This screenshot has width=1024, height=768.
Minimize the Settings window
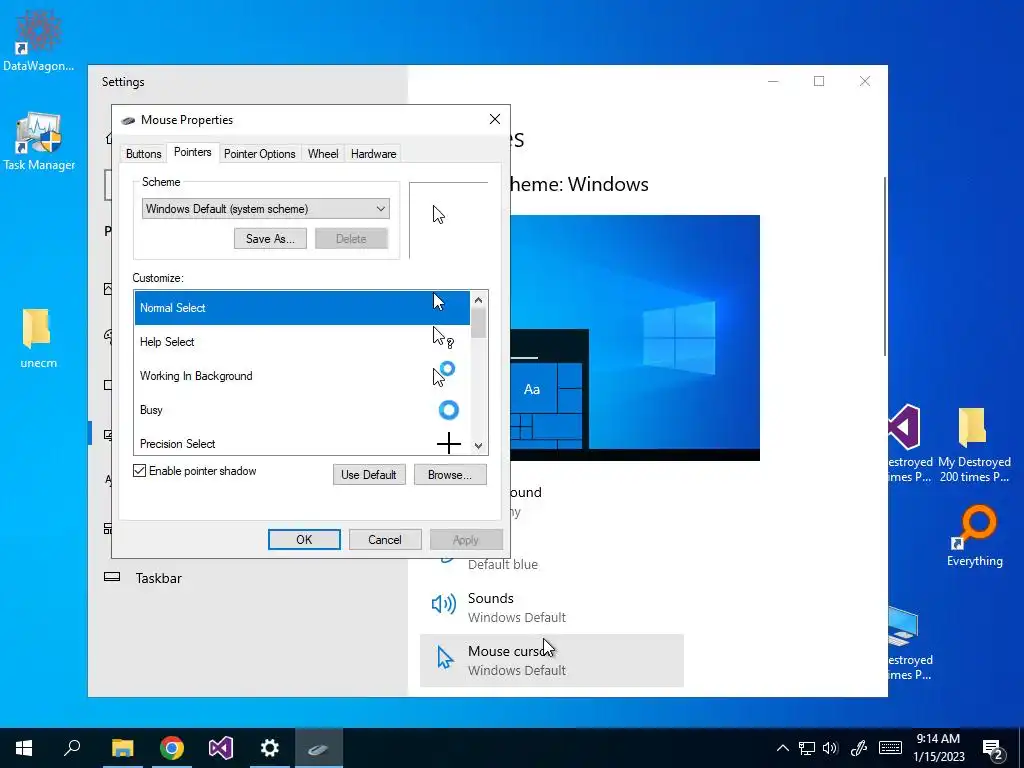[773, 81]
